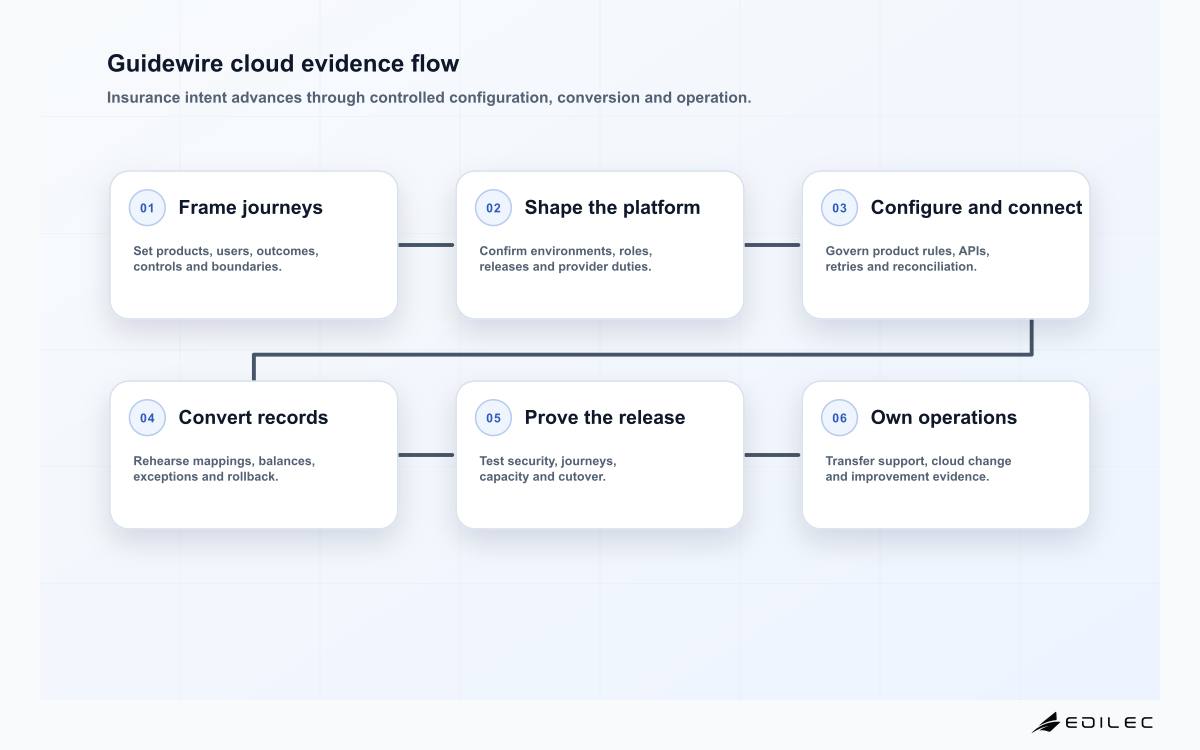The height and width of the screenshot is (750, 1200).
Task: Select the 'Configure and connect' heading
Action: pyautogui.click(x=976, y=208)
